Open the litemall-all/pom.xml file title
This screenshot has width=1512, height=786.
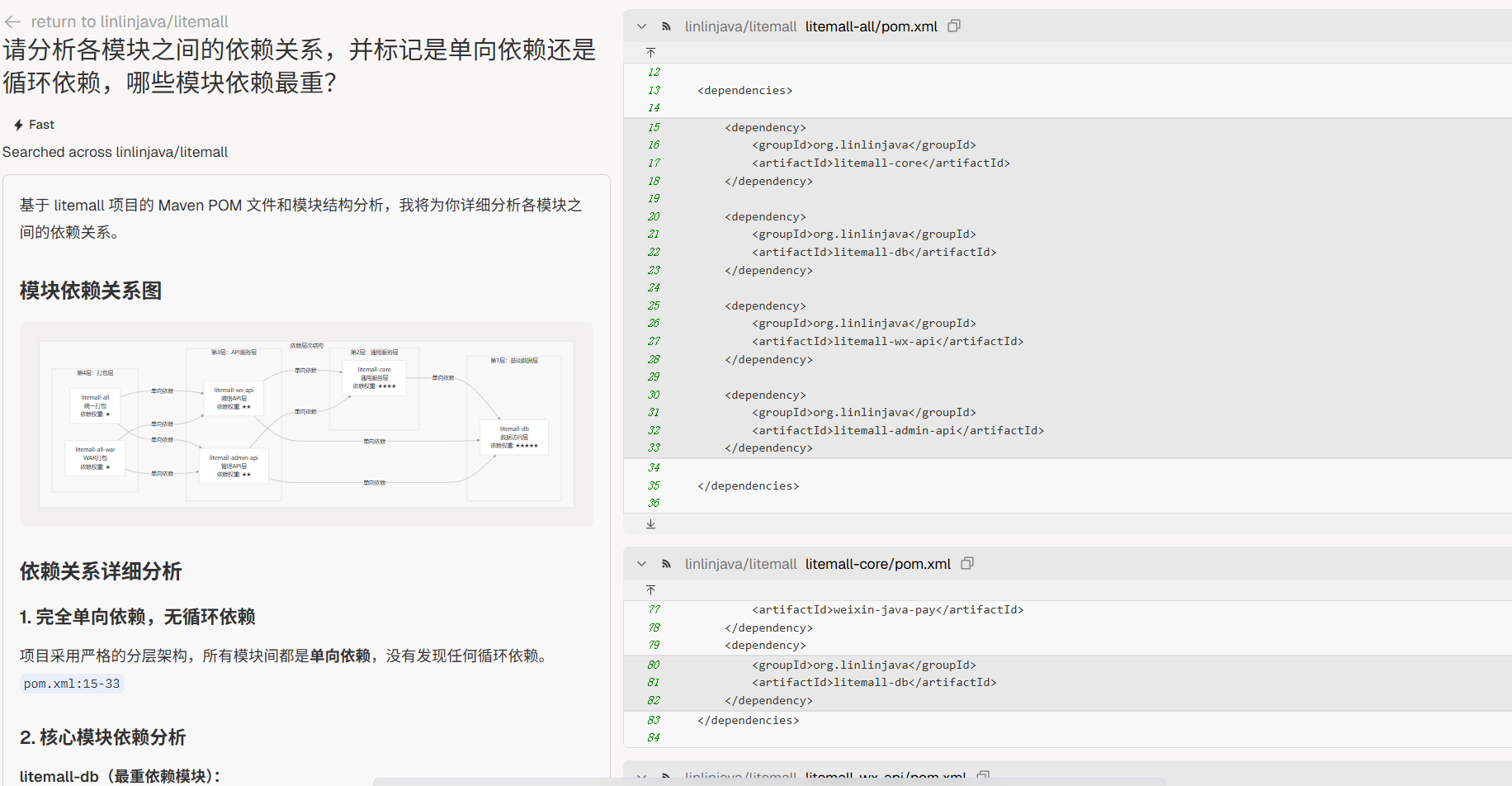tap(871, 26)
